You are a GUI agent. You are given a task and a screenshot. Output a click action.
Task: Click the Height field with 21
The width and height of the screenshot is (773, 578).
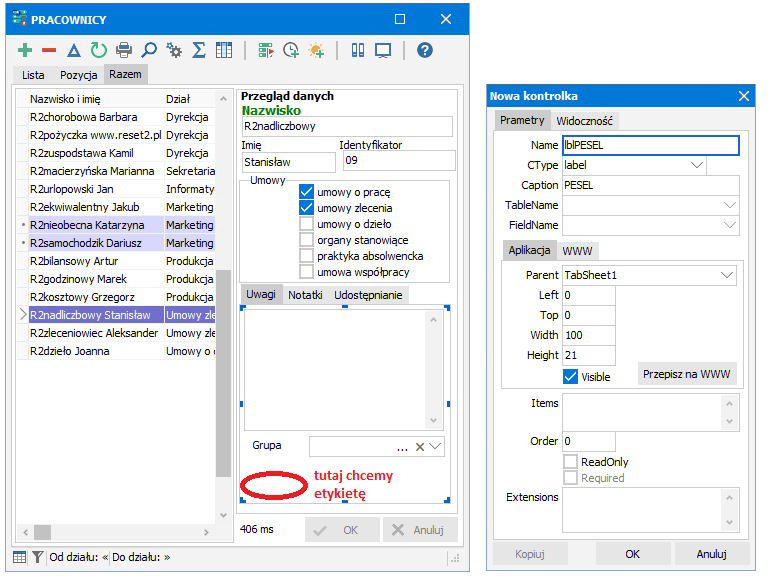click(x=589, y=355)
